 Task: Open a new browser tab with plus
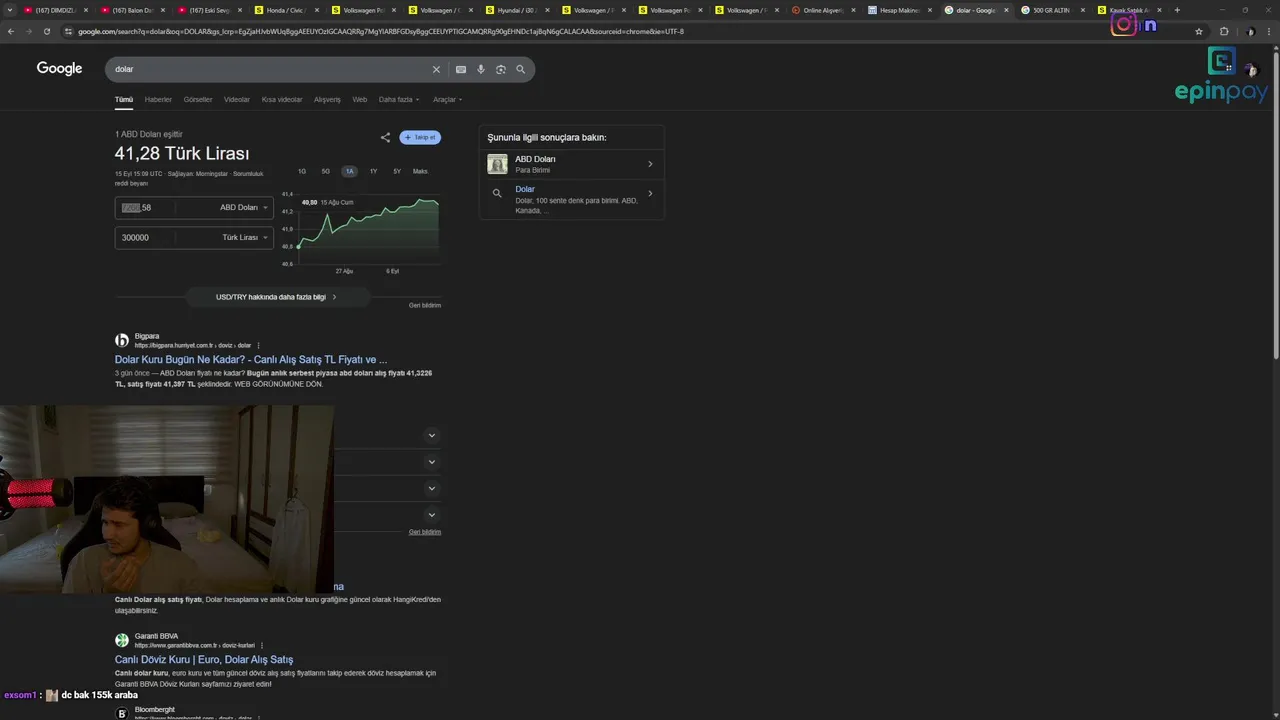click(1177, 10)
